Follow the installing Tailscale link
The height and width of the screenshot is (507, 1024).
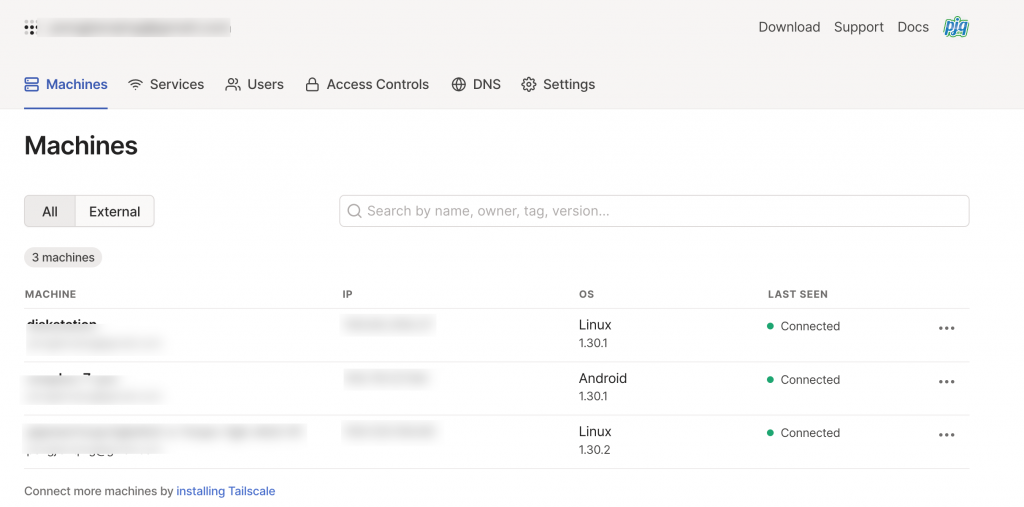226,491
